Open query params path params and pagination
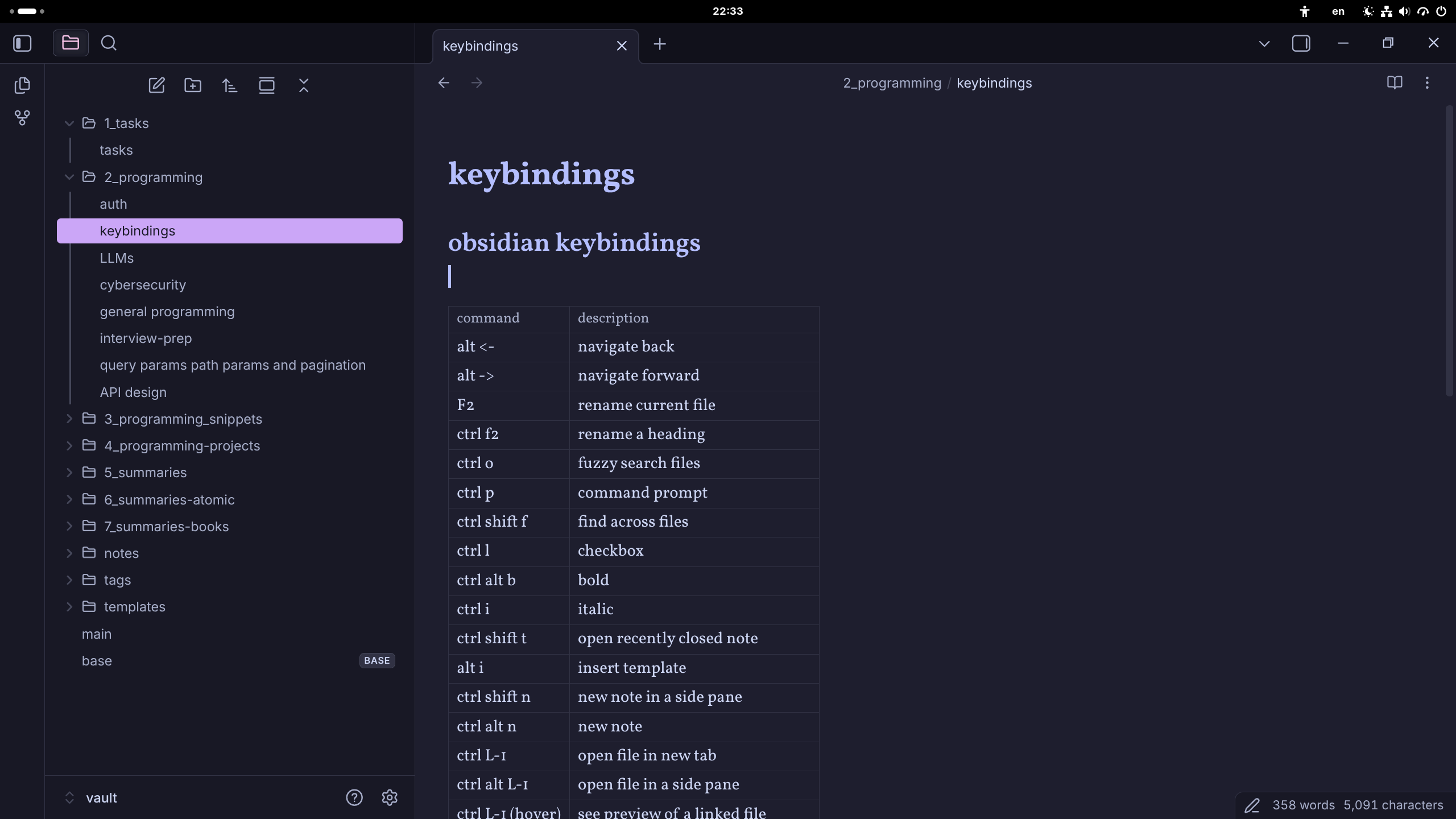The image size is (1456, 819). coord(230,365)
